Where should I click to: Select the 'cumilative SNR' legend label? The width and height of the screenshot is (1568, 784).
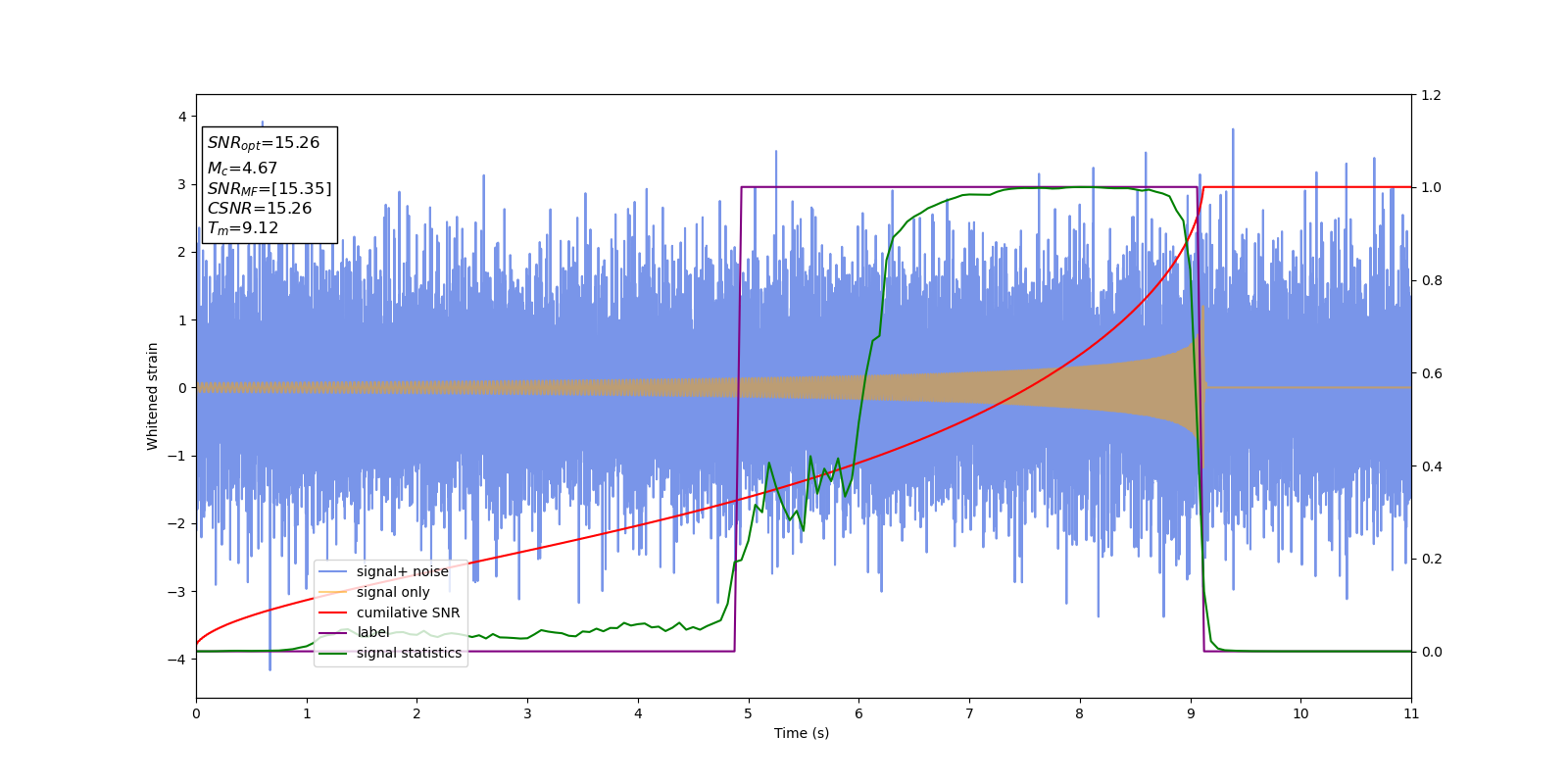tap(408, 612)
